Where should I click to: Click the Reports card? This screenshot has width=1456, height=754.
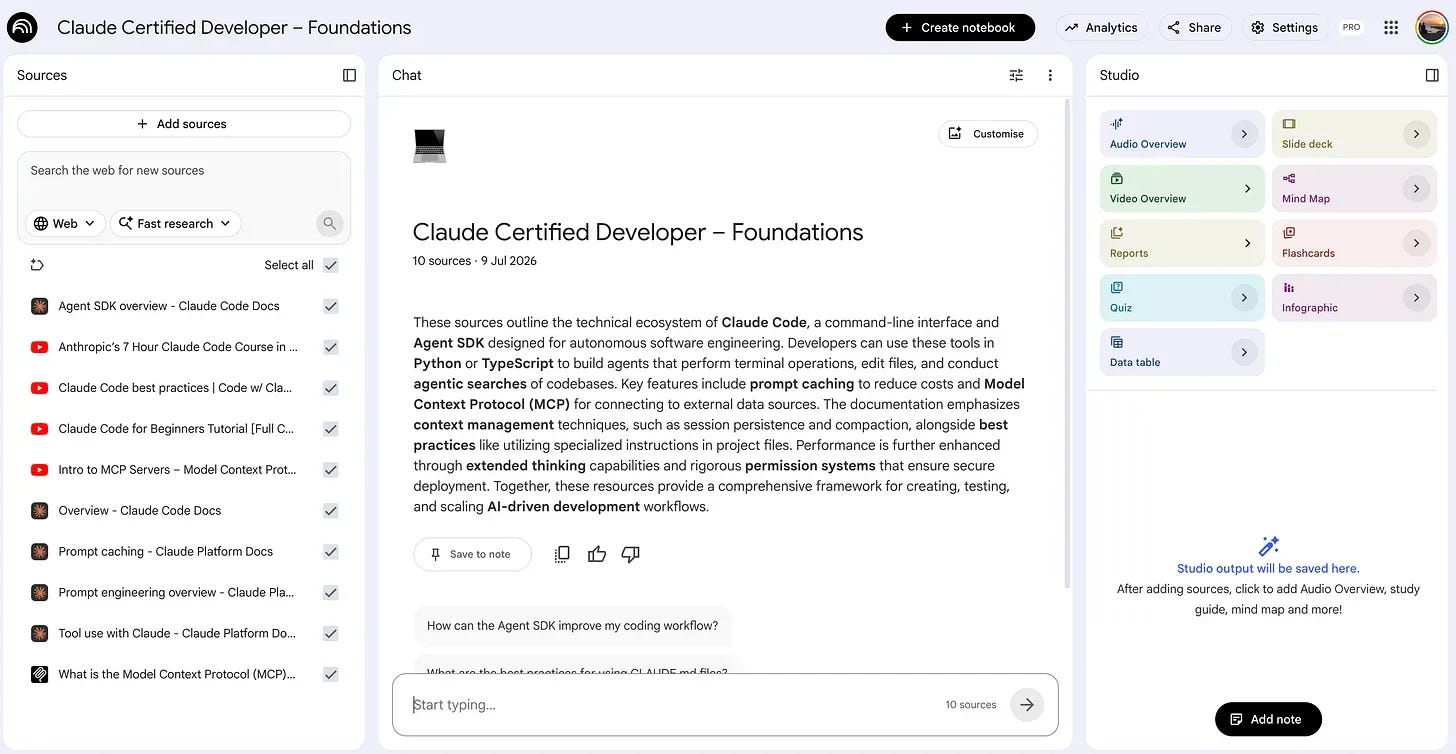point(1182,243)
